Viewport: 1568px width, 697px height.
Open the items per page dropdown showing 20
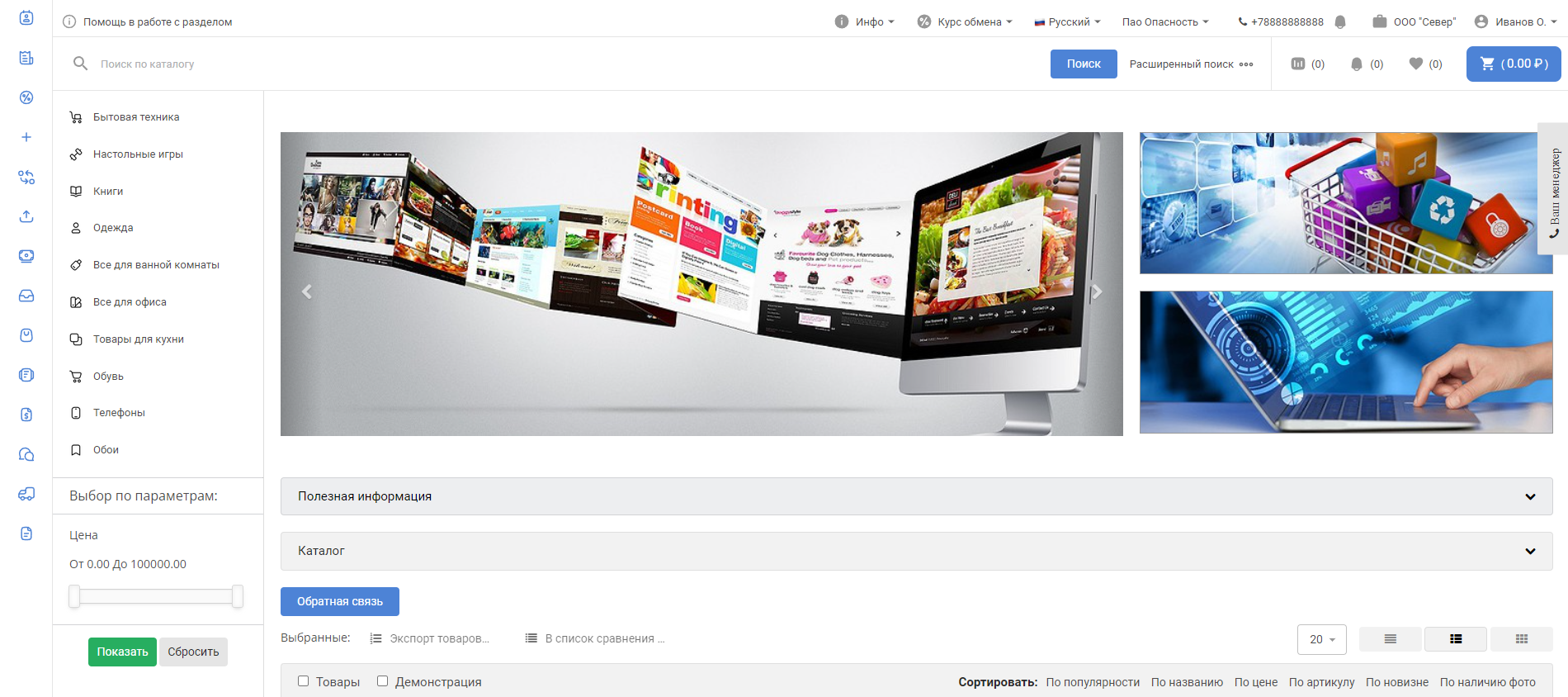pyautogui.click(x=1321, y=639)
